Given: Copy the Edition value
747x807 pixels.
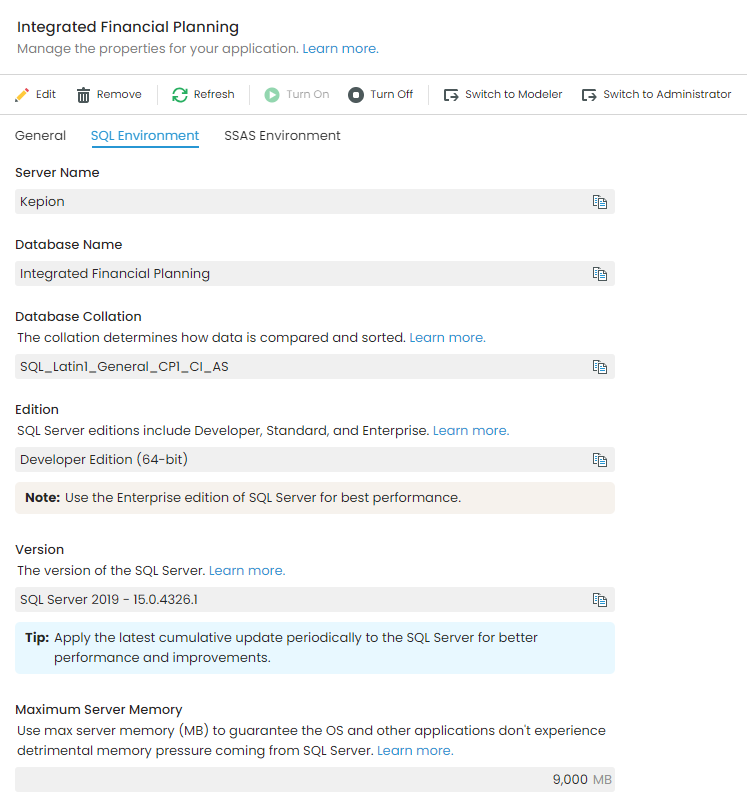Looking at the screenshot, I should pyautogui.click(x=600, y=459).
